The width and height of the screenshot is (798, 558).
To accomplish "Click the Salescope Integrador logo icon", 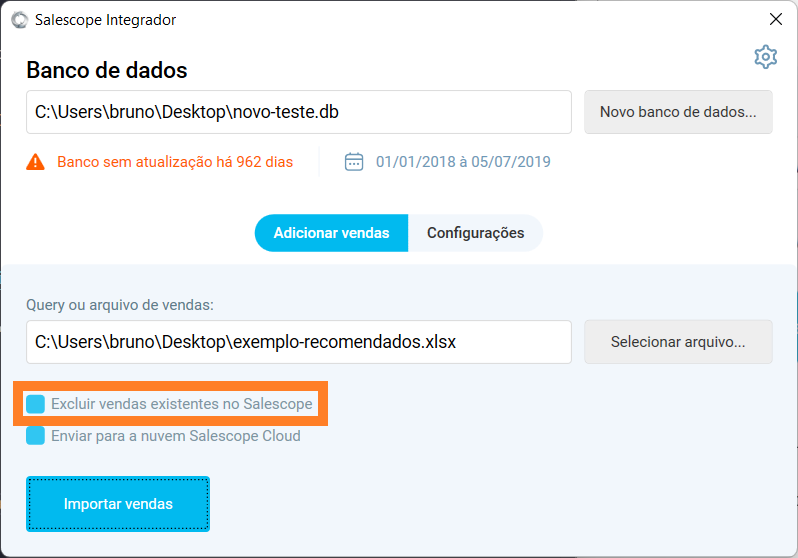I will [x=19, y=20].
